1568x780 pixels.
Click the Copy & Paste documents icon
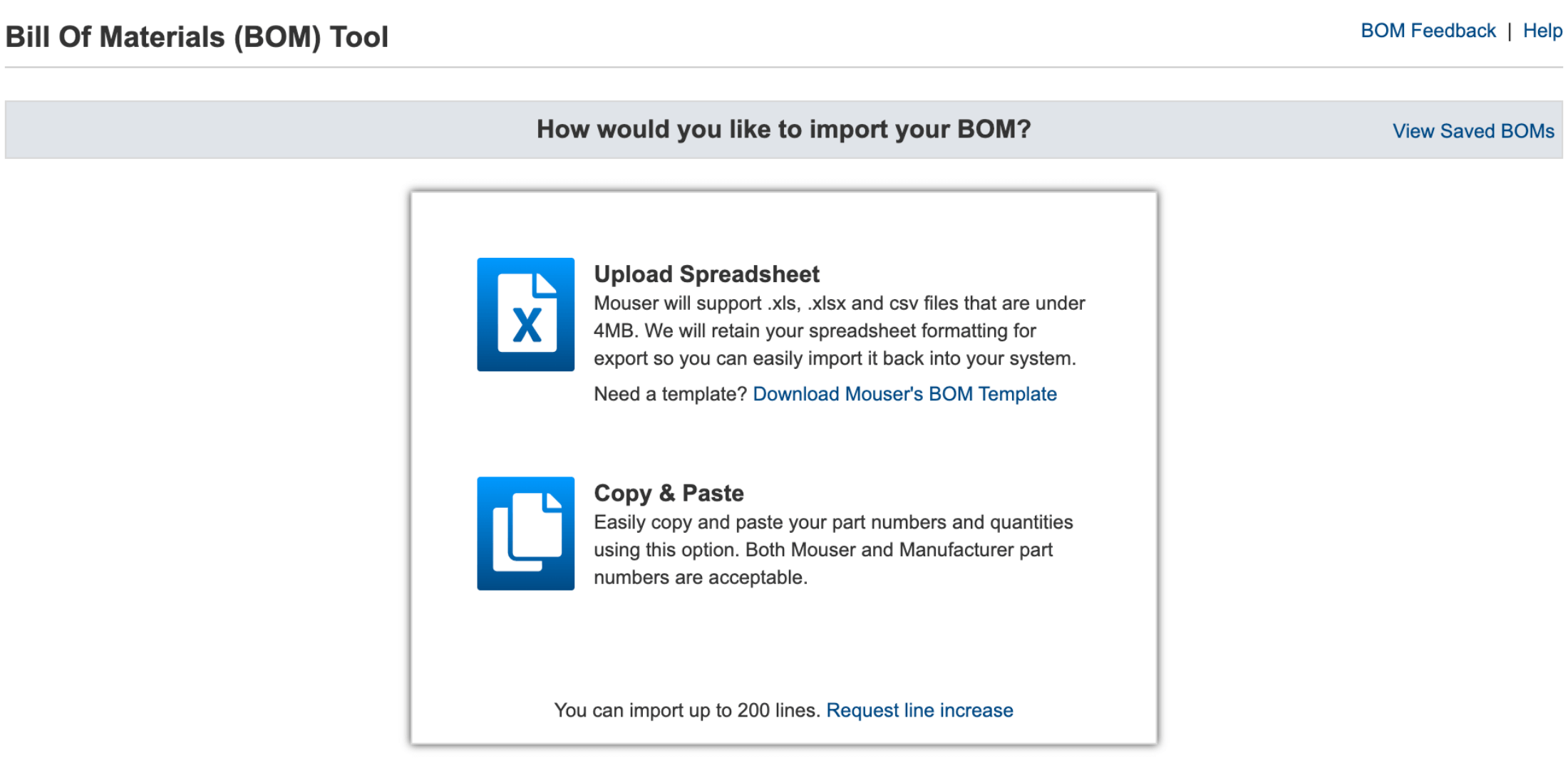525,533
